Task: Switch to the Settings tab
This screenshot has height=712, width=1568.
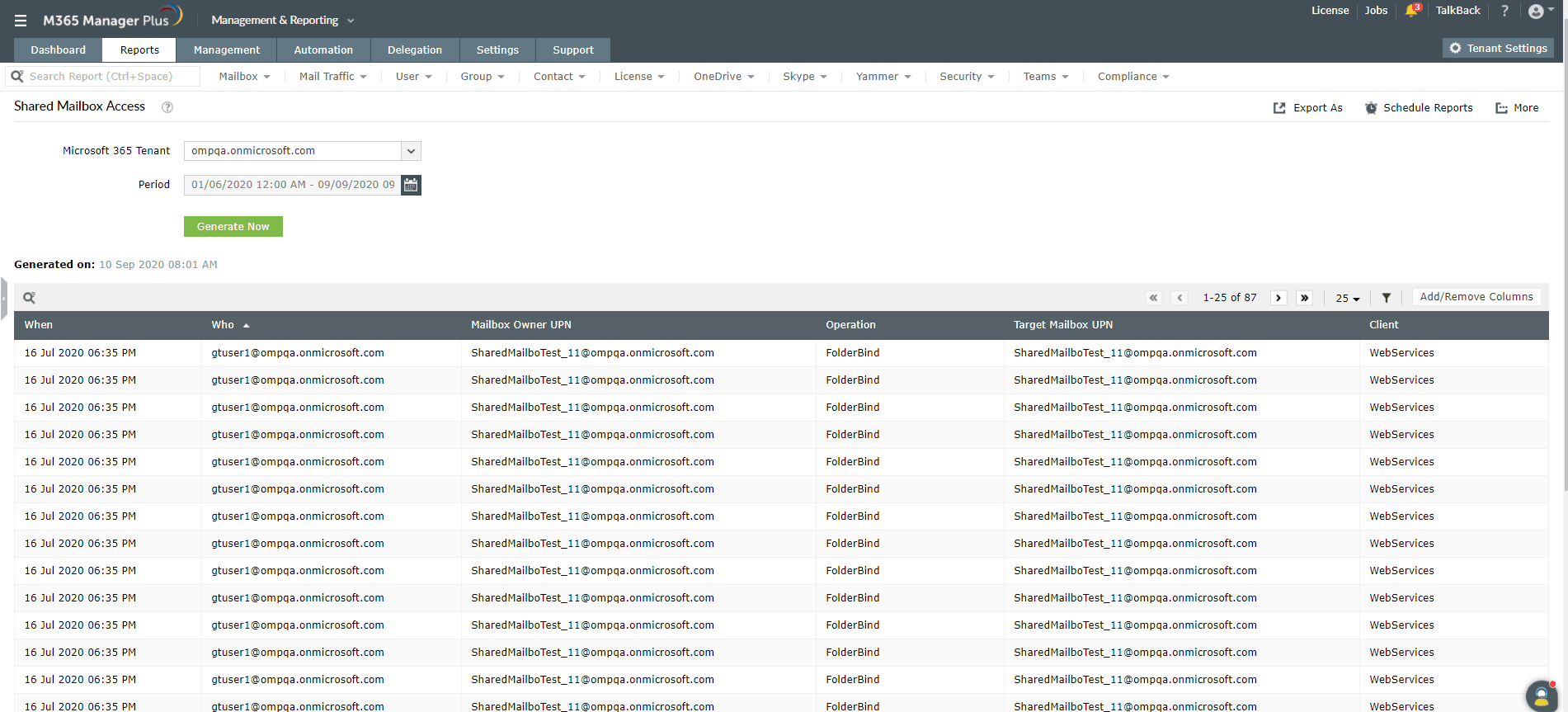Action: [497, 50]
